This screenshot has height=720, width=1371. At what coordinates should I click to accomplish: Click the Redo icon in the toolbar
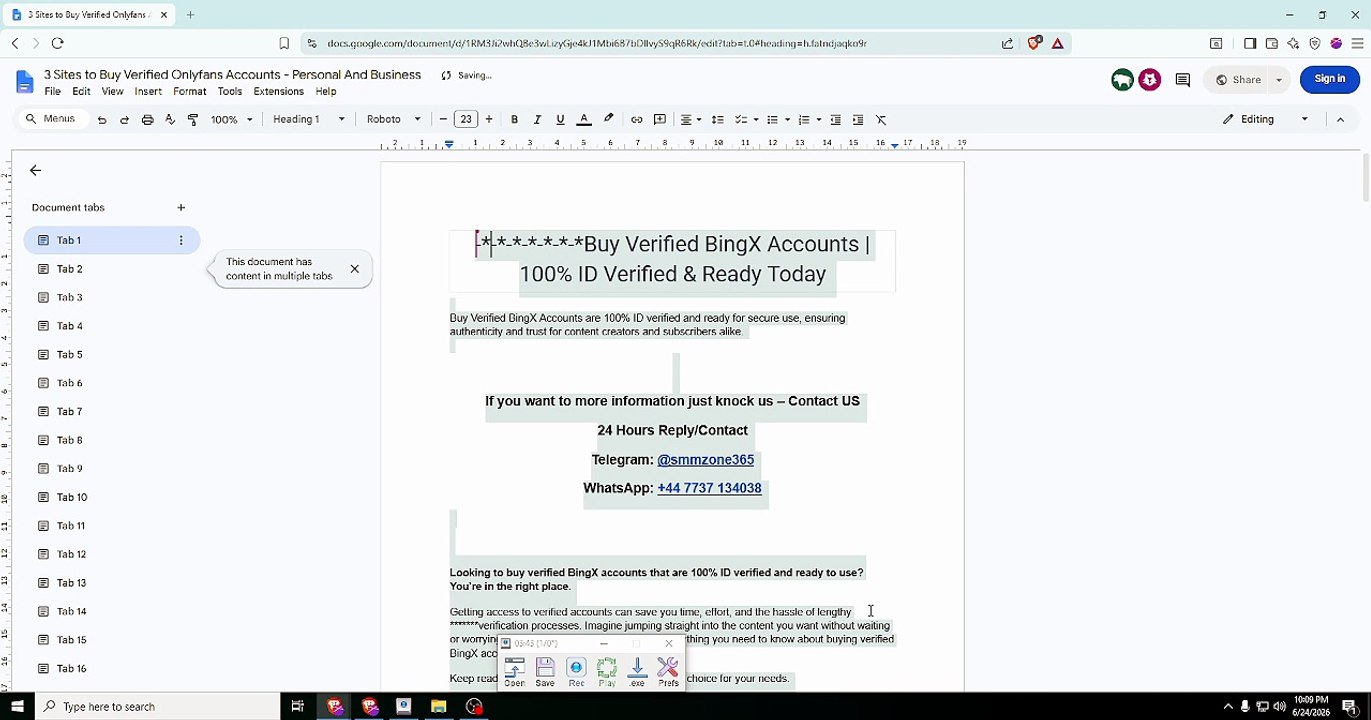(124, 120)
